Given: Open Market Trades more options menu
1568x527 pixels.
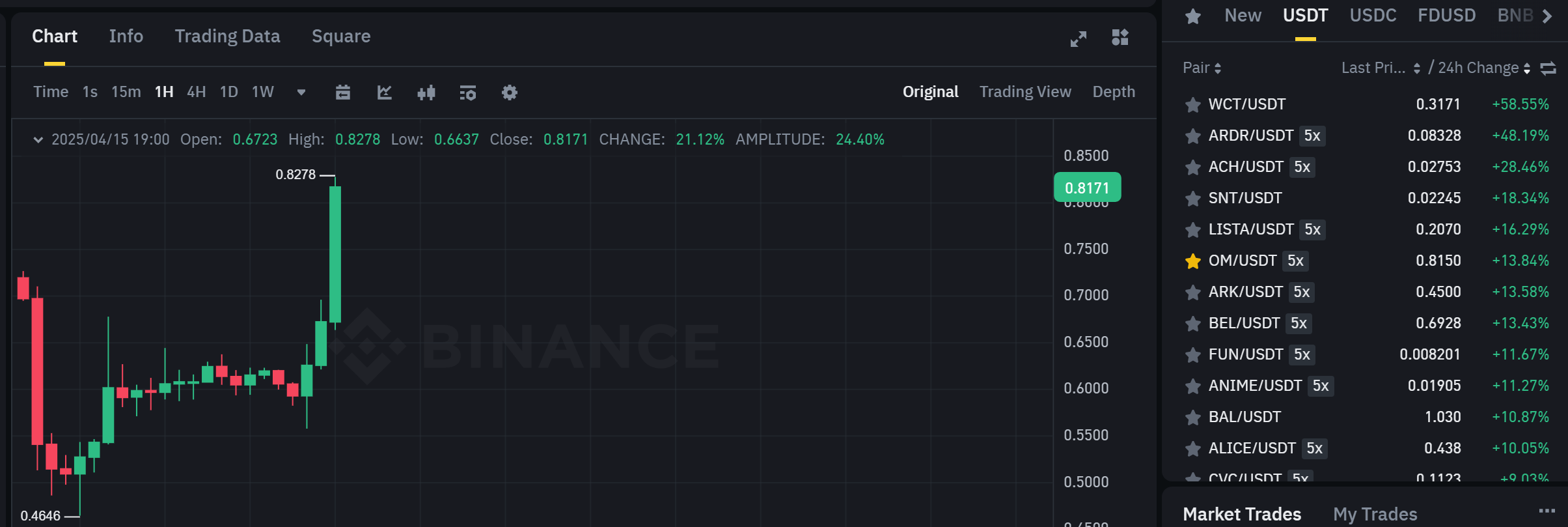Looking at the screenshot, I should pos(1547,511).
